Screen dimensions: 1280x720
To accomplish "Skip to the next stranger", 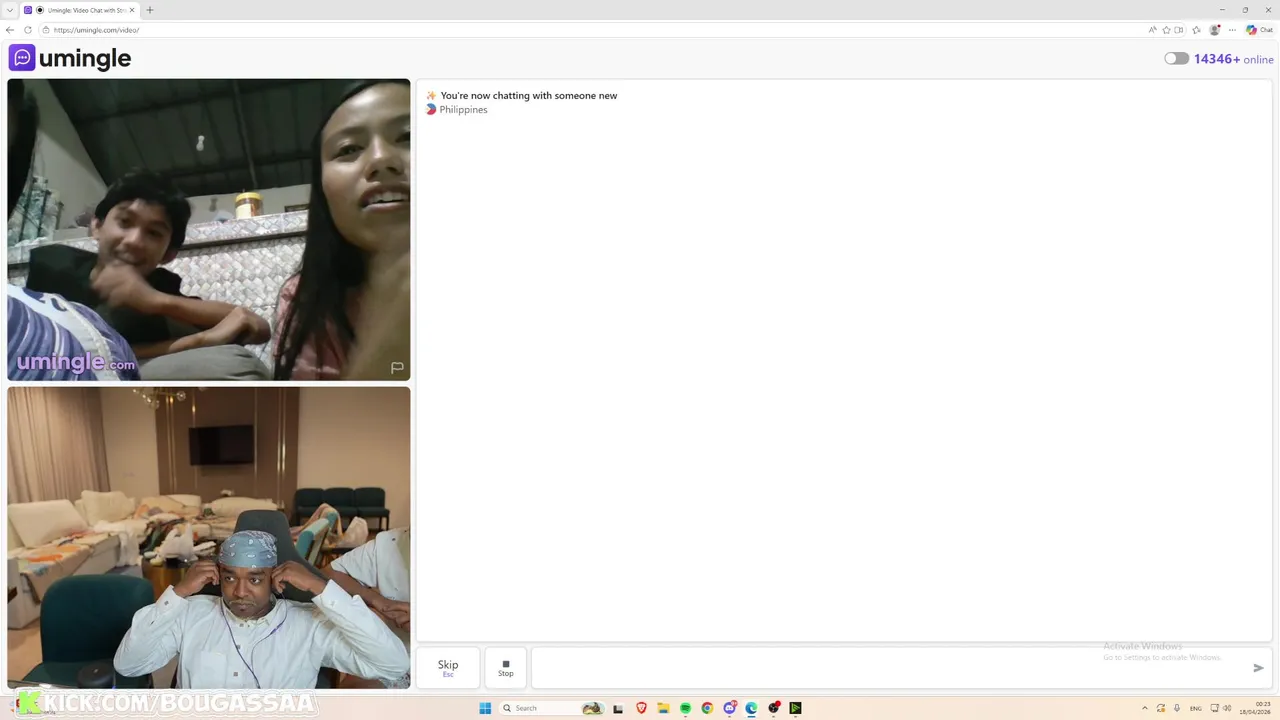I will tap(448, 668).
